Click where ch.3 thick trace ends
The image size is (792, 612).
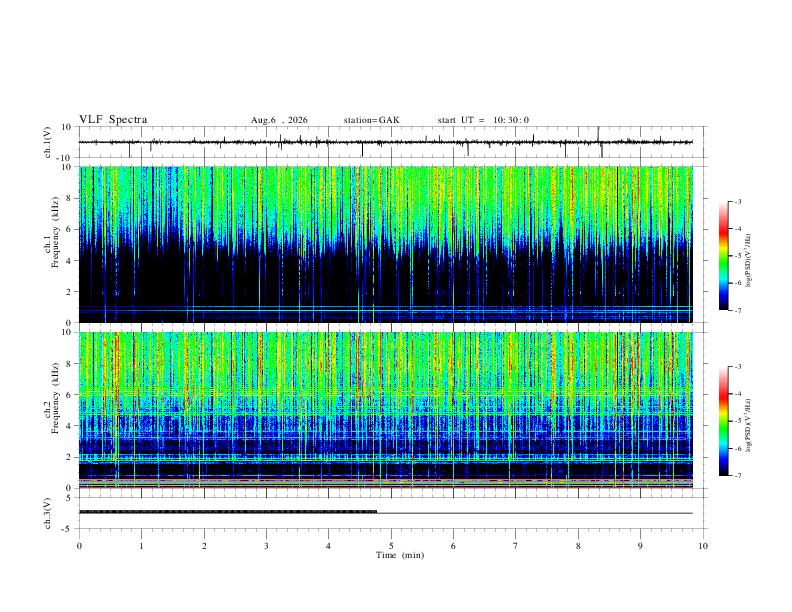(377, 512)
